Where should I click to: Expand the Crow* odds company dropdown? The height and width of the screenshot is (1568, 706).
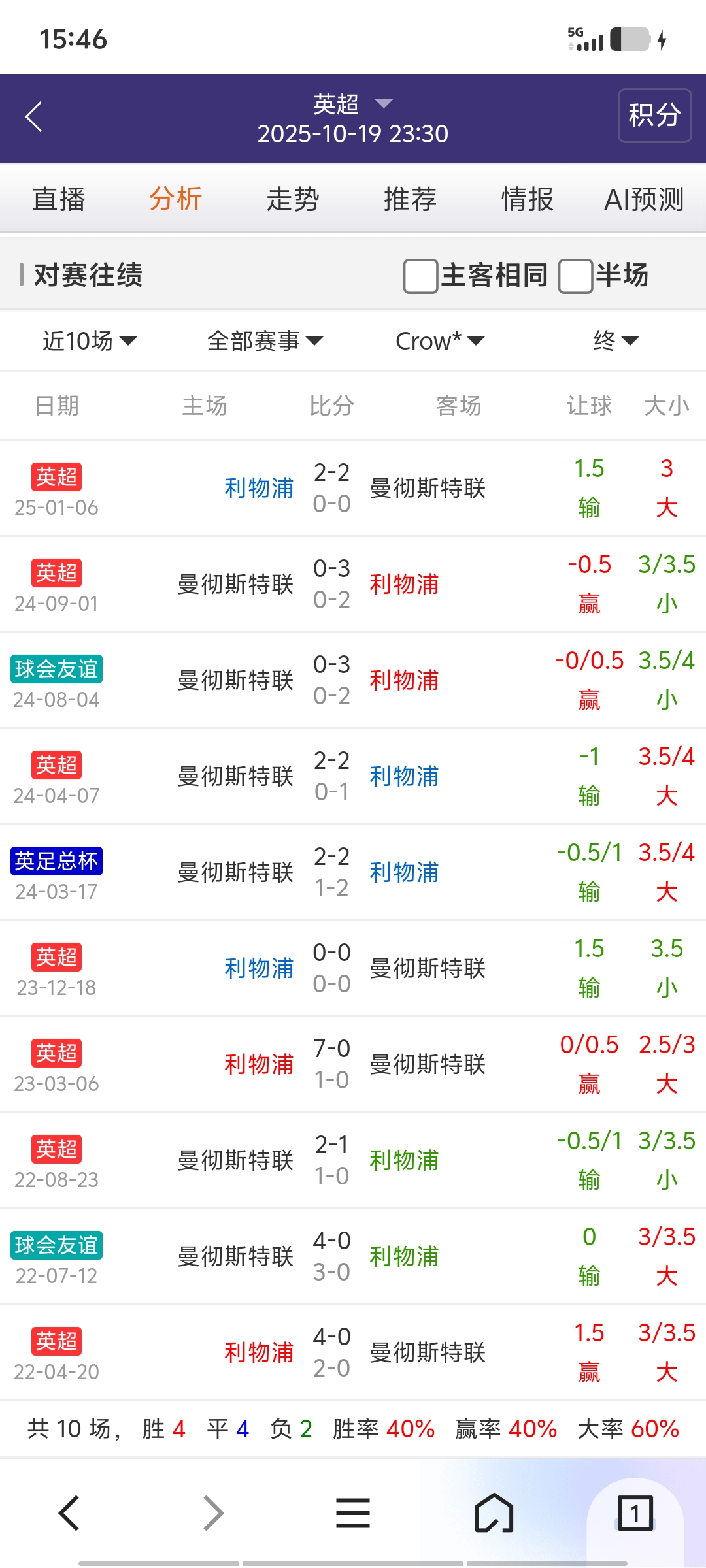click(x=440, y=340)
